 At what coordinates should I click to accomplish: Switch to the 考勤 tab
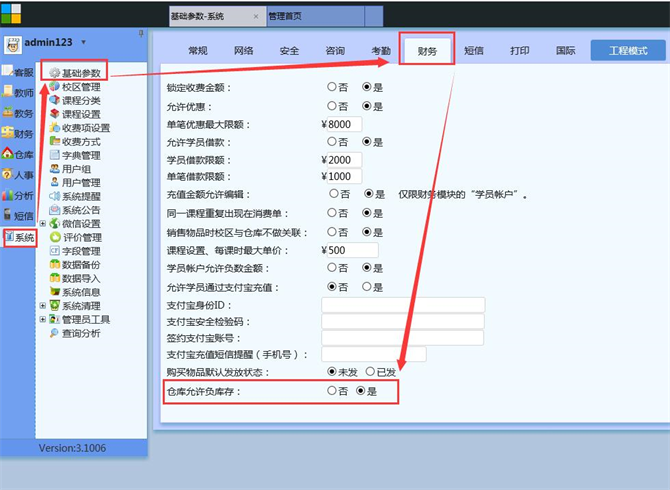(381, 51)
